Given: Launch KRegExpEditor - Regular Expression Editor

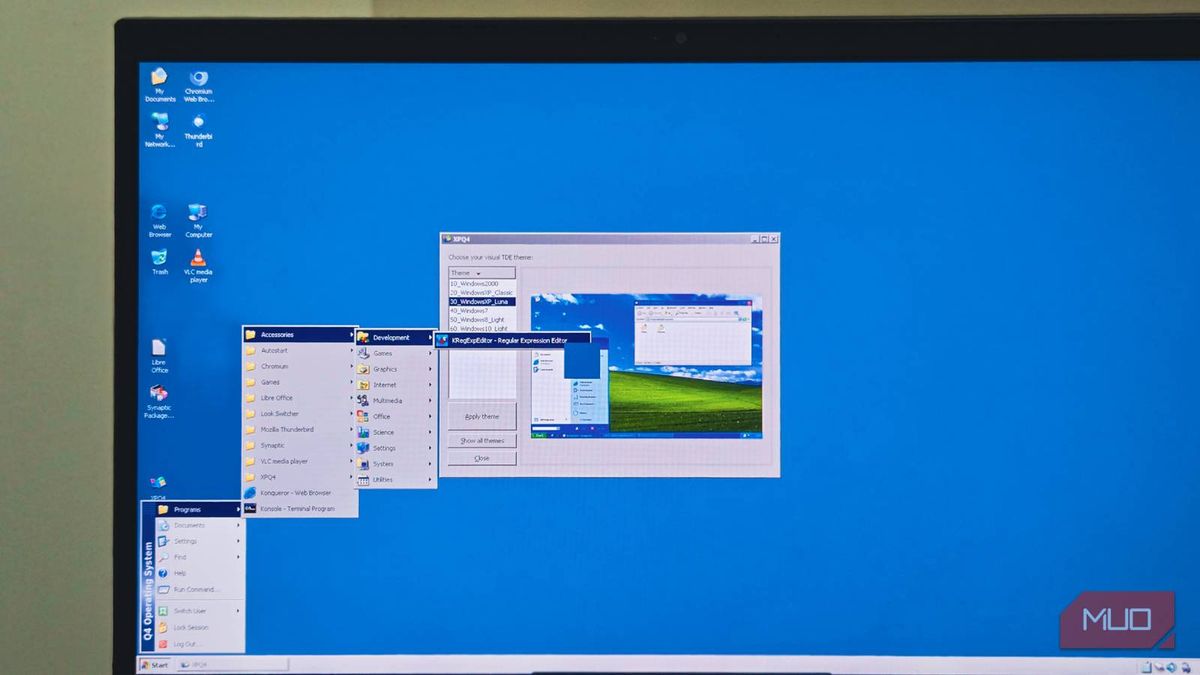Looking at the screenshot, I should 513,340.
